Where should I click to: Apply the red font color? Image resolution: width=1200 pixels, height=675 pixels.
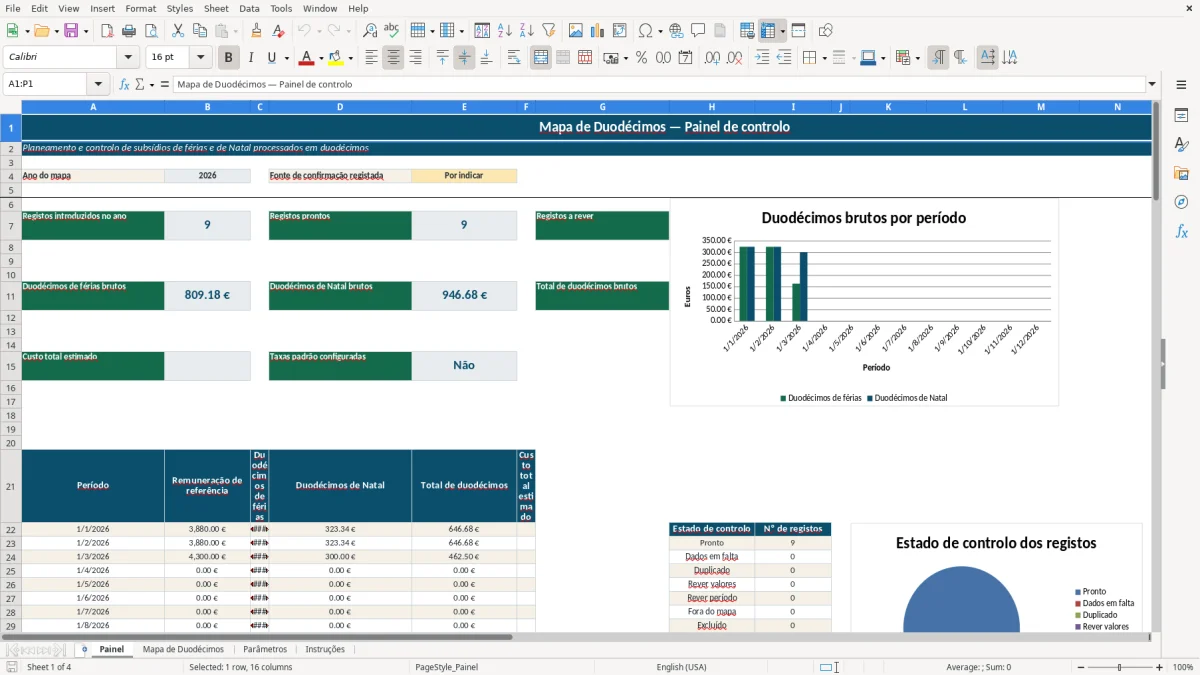point(308,58)
